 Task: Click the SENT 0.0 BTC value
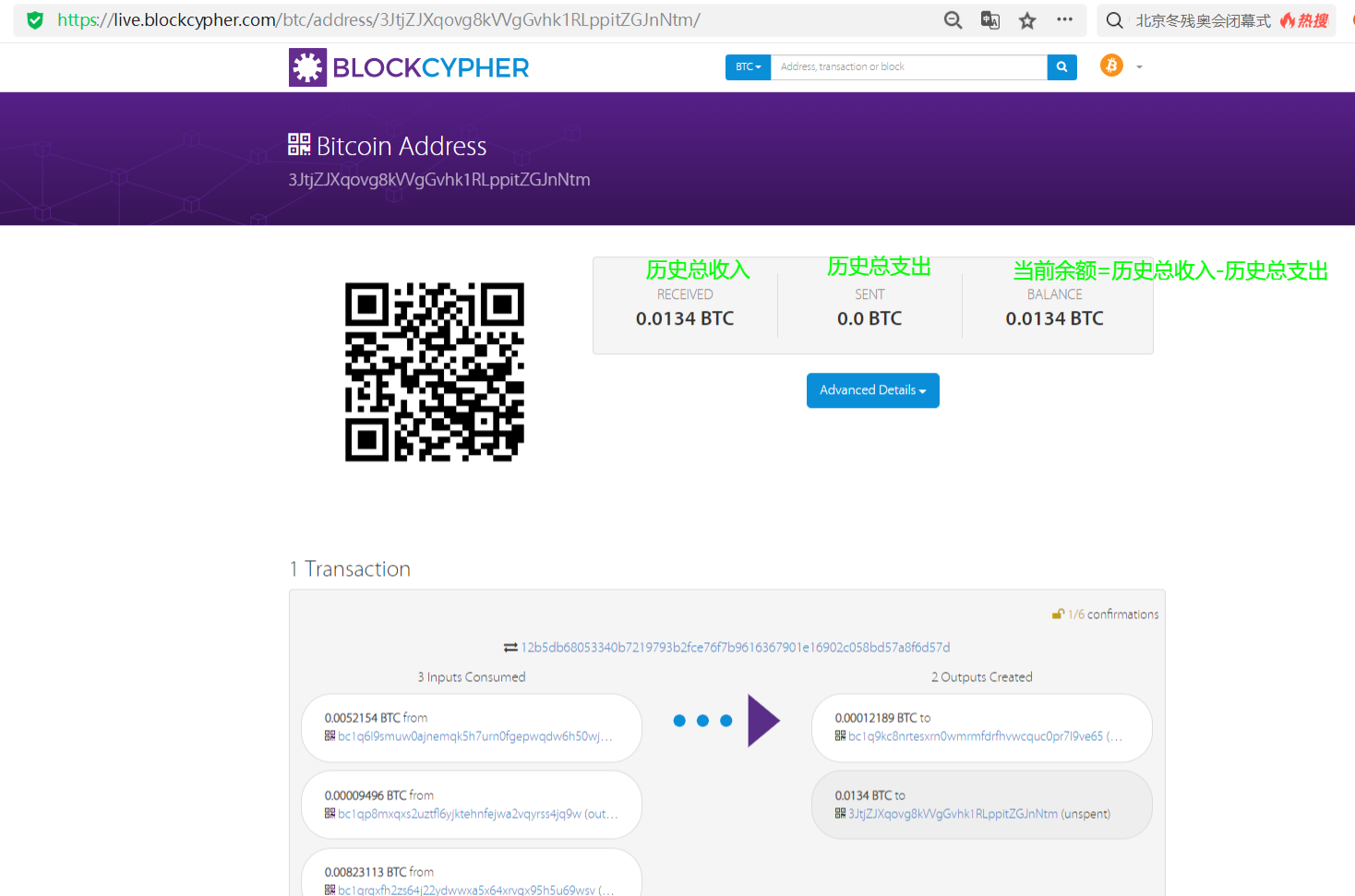pyautogui.click(x=869, y=318)
